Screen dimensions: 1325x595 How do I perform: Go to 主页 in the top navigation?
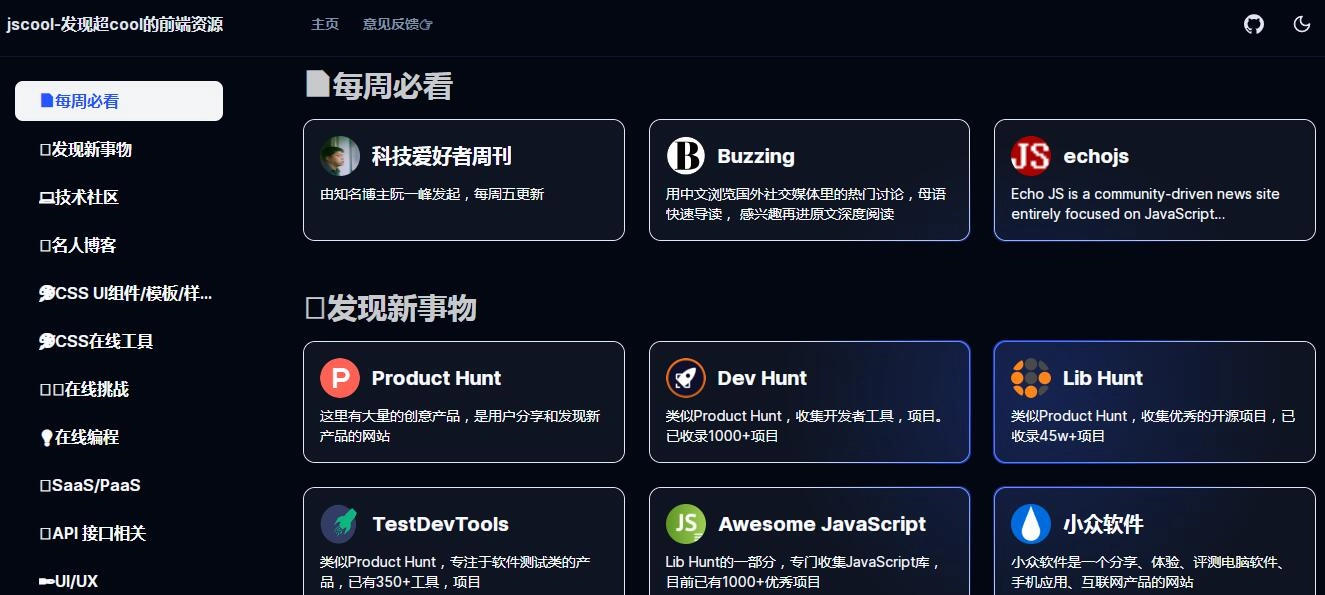click(325, 24)
